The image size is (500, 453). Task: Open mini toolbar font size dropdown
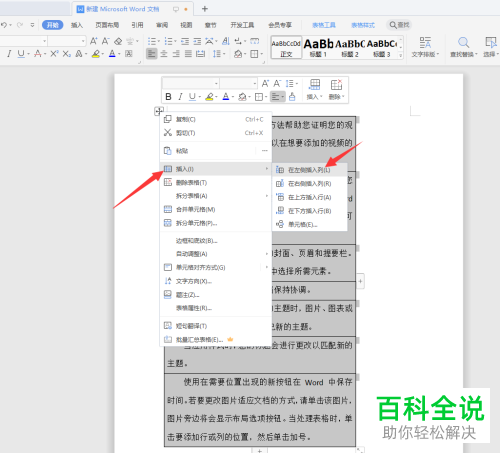click(x=255, y=83)
